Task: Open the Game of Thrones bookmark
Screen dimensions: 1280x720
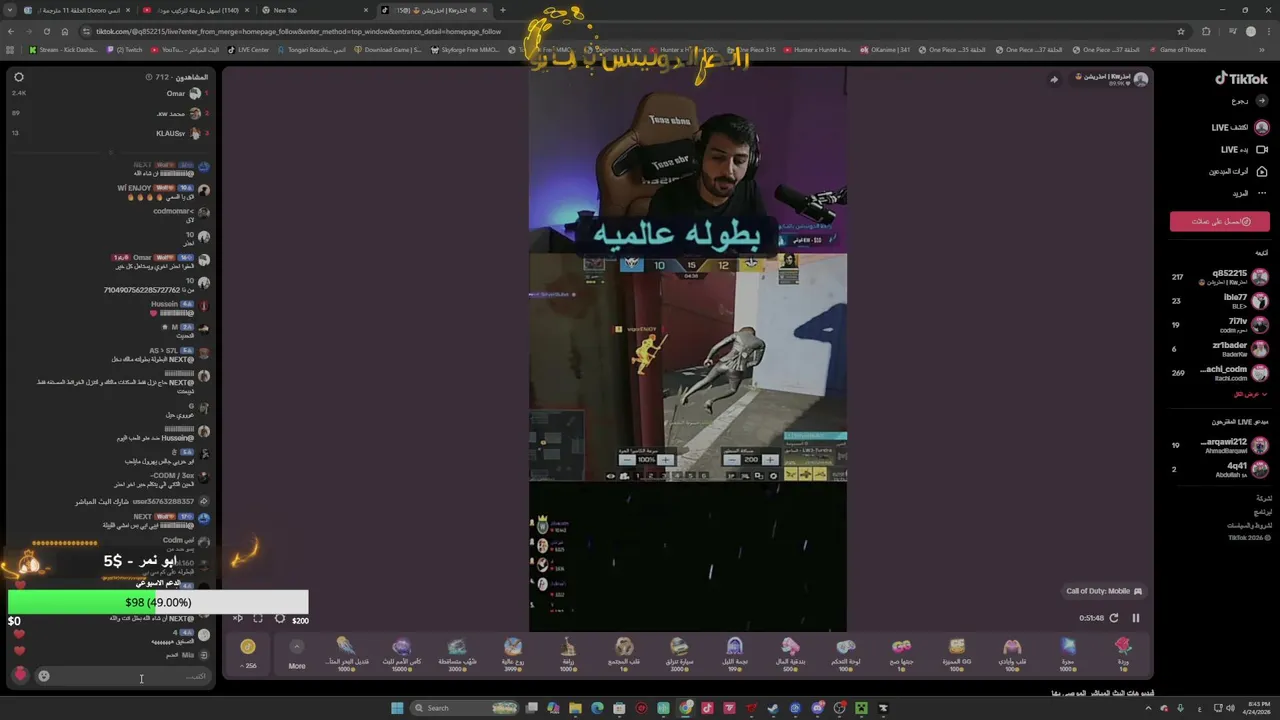Action: point(1177,49)
